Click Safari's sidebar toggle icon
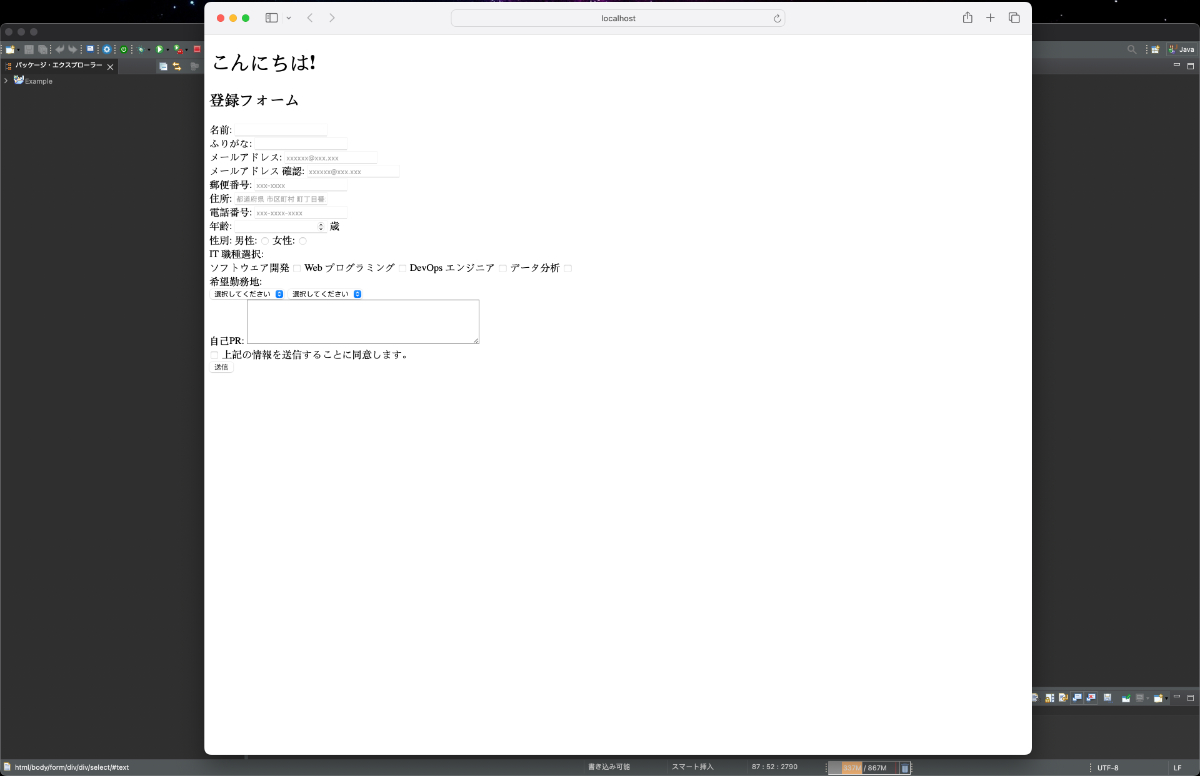Screen dimensions: 1200x776 [x=271, y=18]
